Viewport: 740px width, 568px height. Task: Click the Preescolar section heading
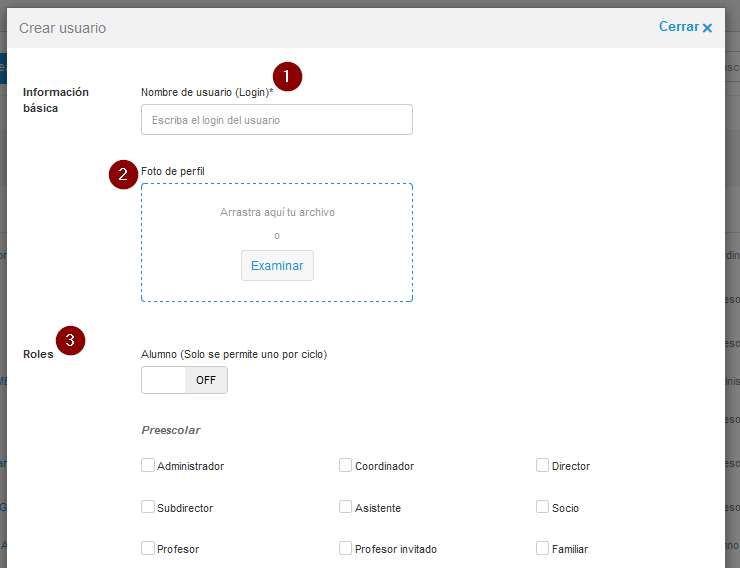click(x=171, y=430)
